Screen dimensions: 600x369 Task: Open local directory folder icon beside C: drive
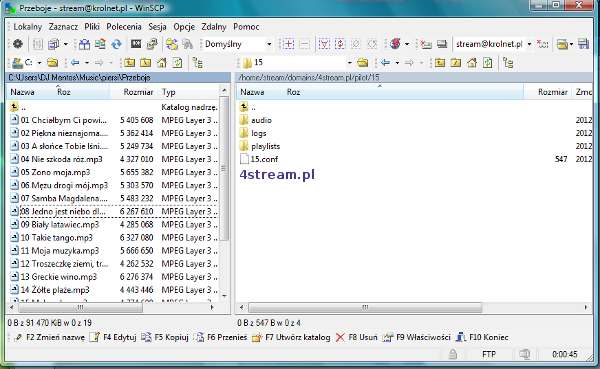tap(52, 62)
